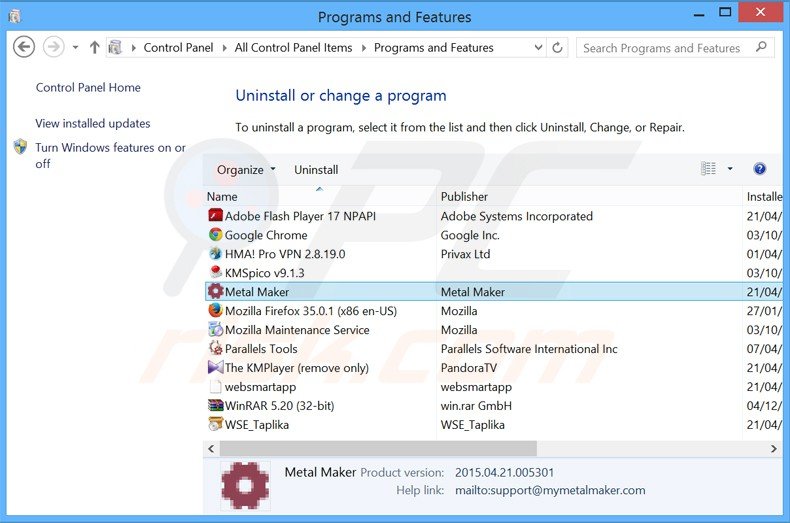Image resolution: width=790 pixels, height=523 pixels.
Task: Expand arrow before Control Panel breadcrumb
Action: [x=134, y=48]
